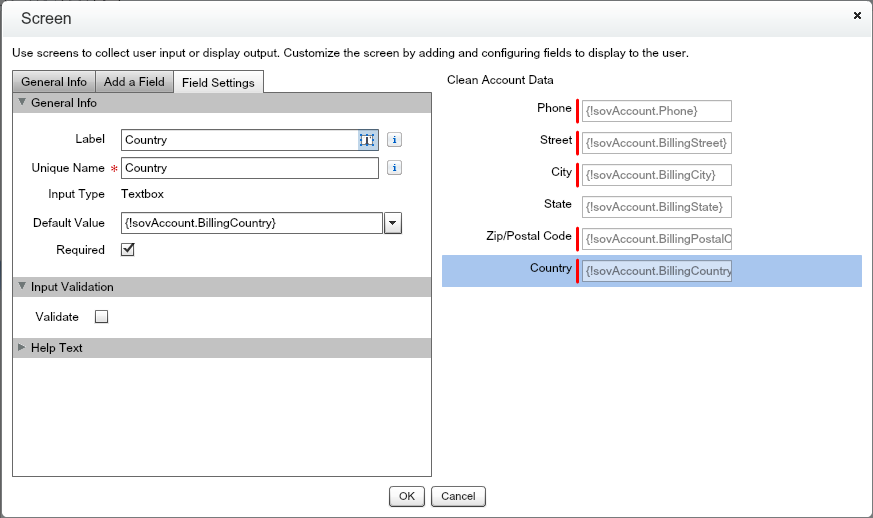Click into the Unique Name text field
Image resolution: width=873 pixels, height=518 pixels.
coord(250,168)
